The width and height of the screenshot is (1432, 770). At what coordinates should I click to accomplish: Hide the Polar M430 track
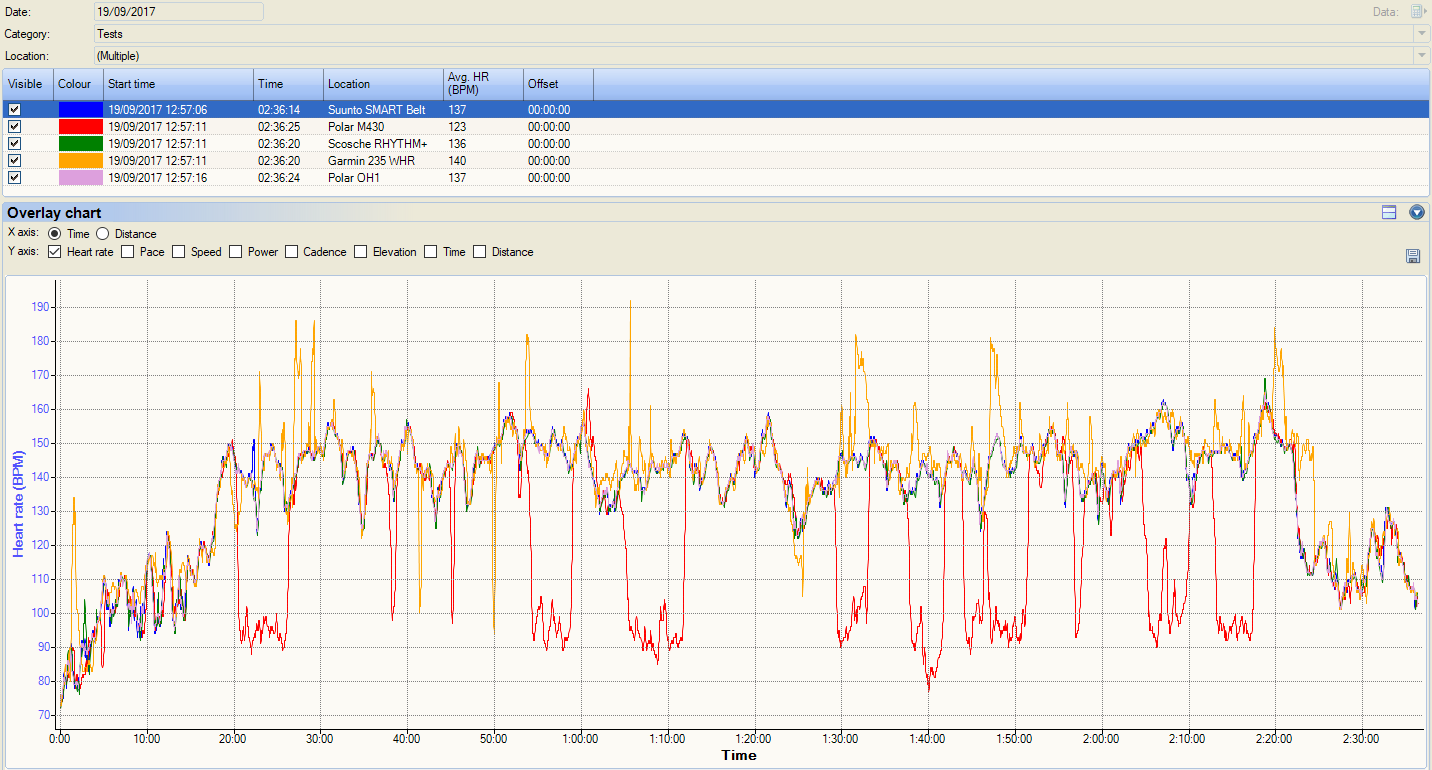click(14, 127)
